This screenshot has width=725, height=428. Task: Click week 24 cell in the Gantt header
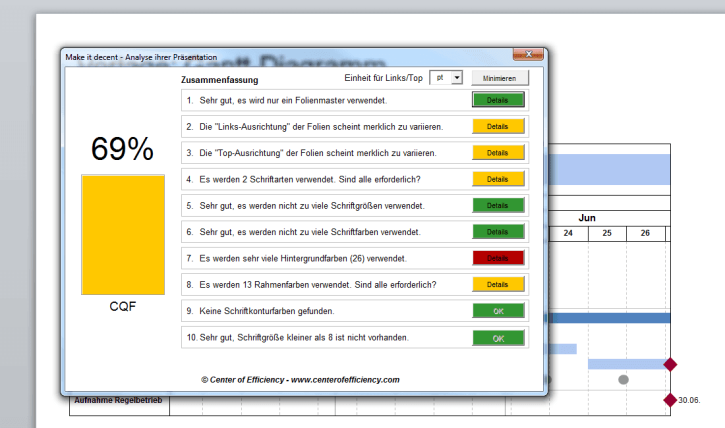[568, 233]
